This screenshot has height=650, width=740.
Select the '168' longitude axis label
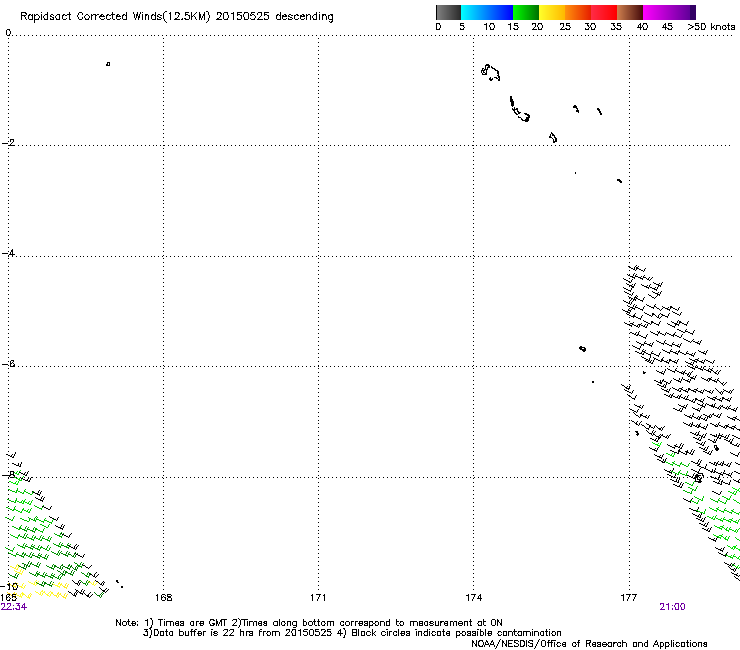tap(163, 598)
